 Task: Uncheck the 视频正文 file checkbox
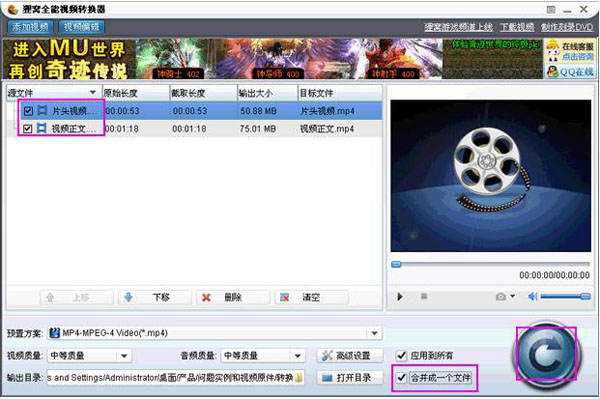click(27, 129)
